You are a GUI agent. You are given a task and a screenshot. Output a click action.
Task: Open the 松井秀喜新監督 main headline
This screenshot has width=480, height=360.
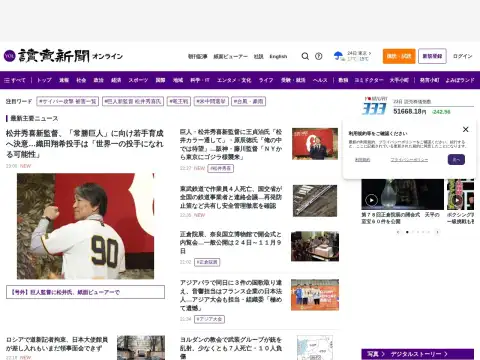pyautogui.click(x=85, y=144)
